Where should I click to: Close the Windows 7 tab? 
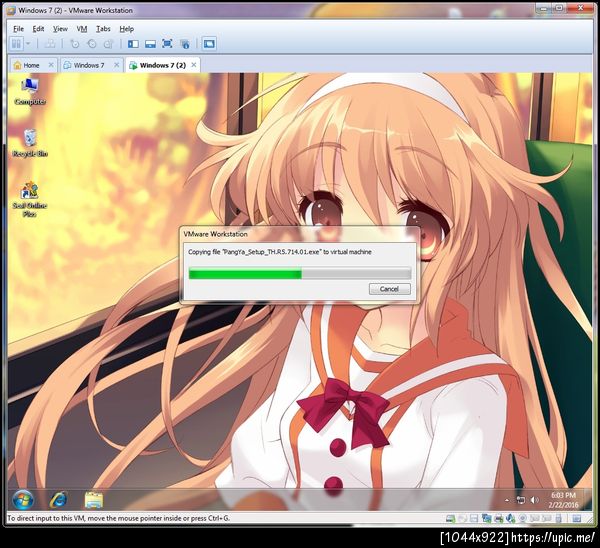point(117,65)
